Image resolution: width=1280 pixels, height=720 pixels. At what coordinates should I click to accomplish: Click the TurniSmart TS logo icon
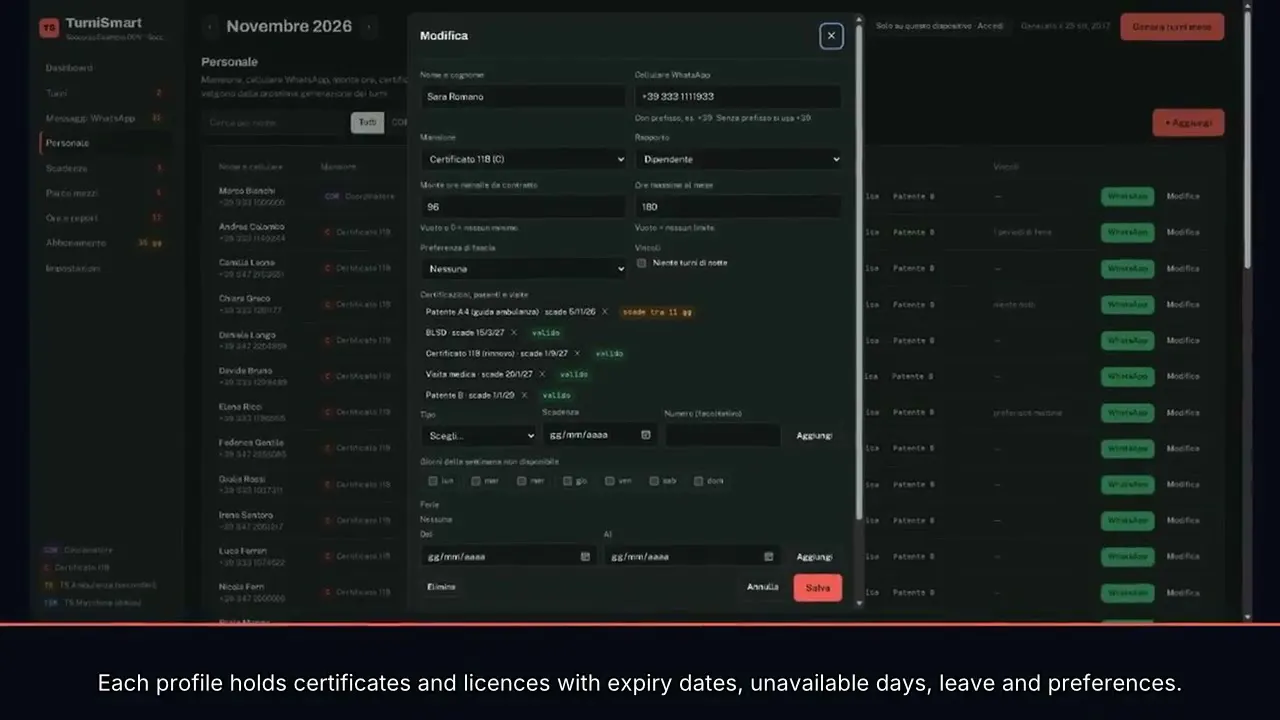tap(49, 28)
